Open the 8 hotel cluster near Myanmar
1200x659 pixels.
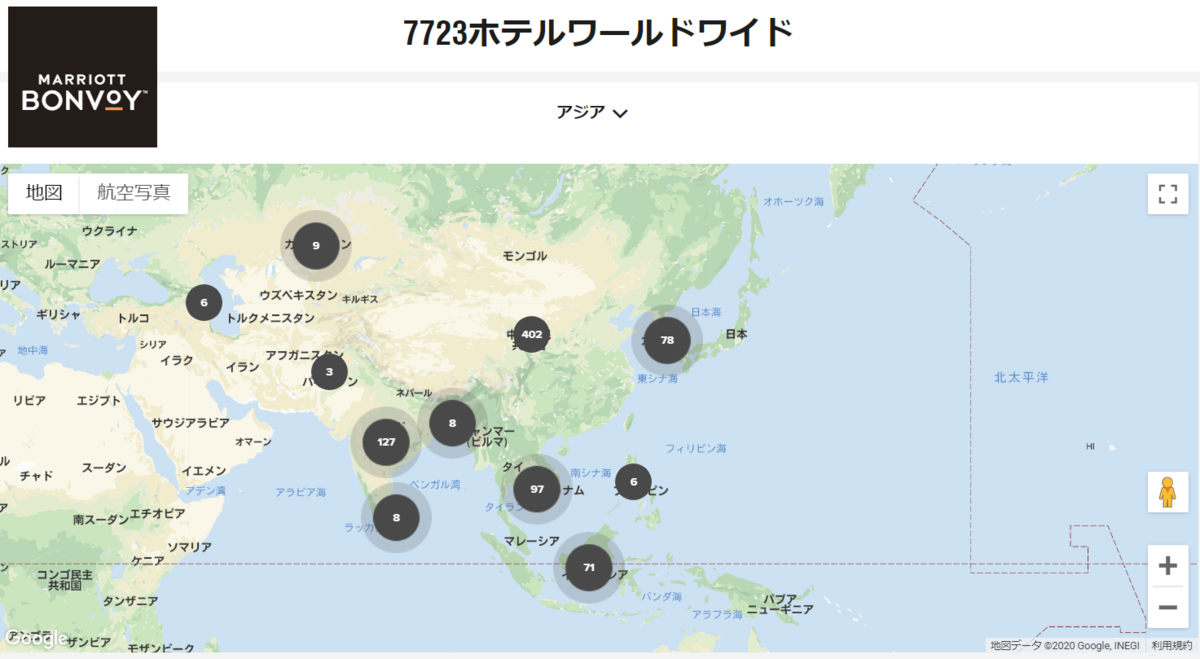[452, 423]
